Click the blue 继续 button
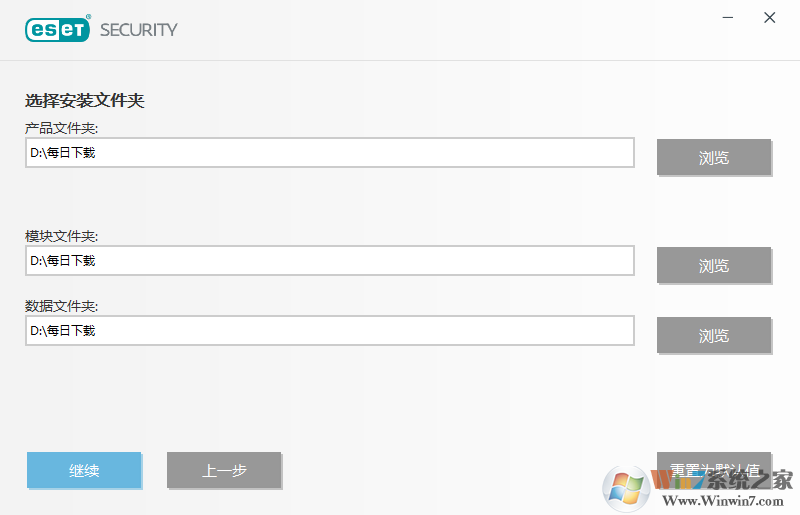The image size is (800, 515). point(84,470)
